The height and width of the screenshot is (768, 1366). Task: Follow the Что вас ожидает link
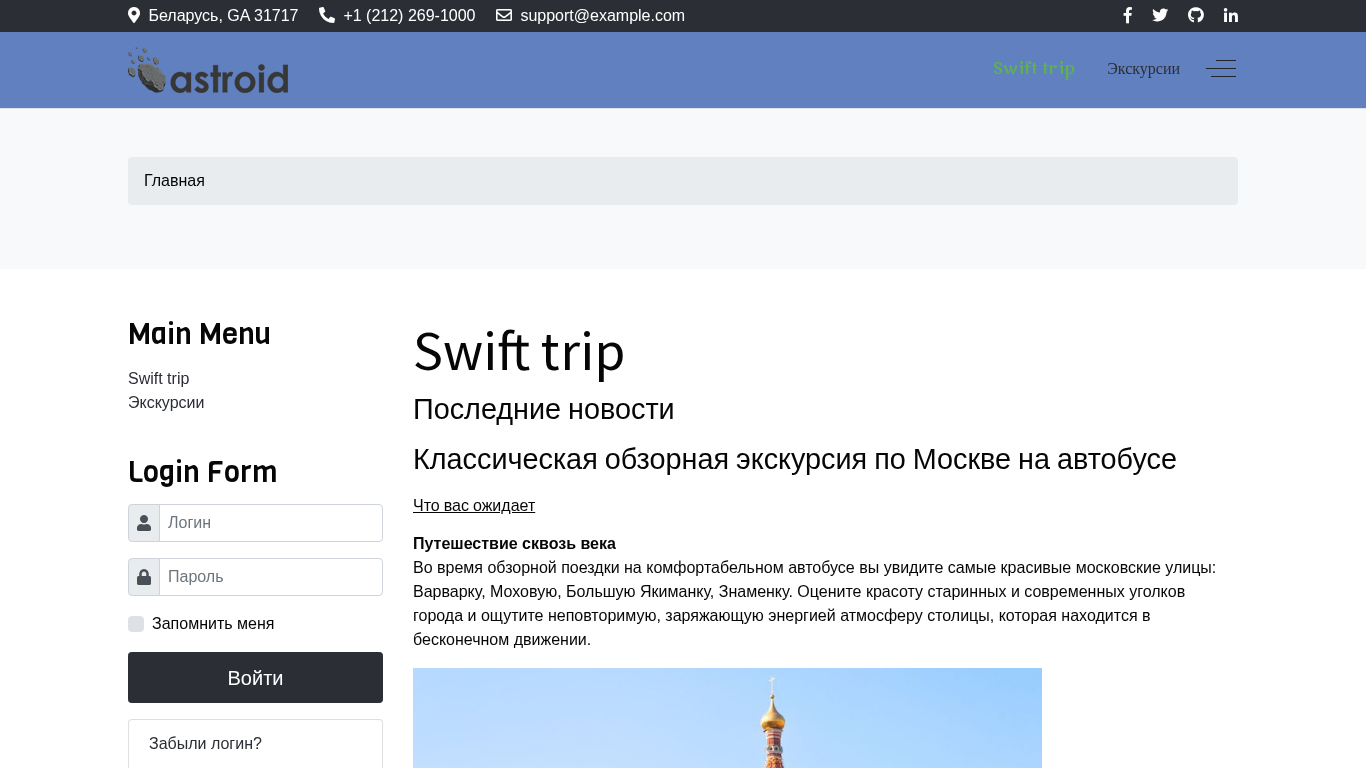click(x=474, y=505)
